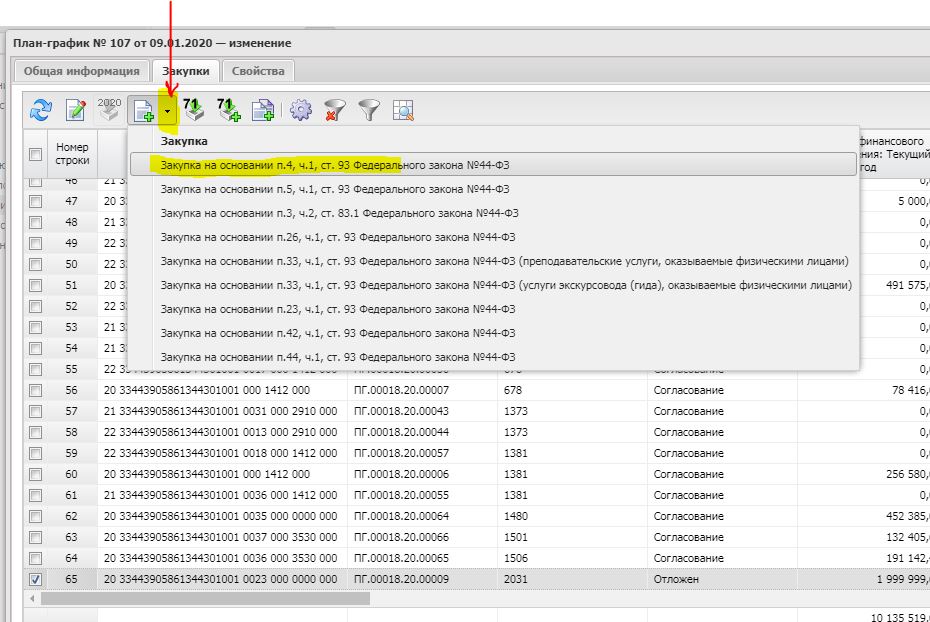
Task: Open the settings gear icon
Action: pos(301,110)
